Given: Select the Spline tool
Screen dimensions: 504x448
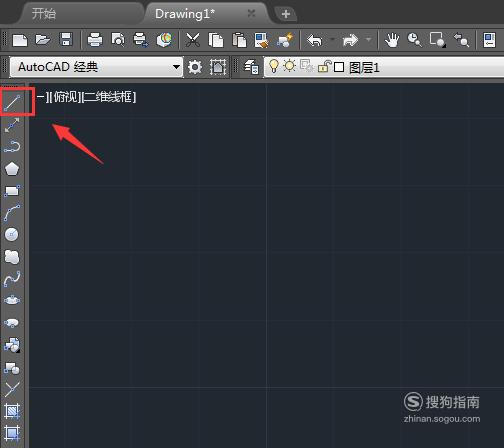Looking at the screenshot, I should (12, 279).
